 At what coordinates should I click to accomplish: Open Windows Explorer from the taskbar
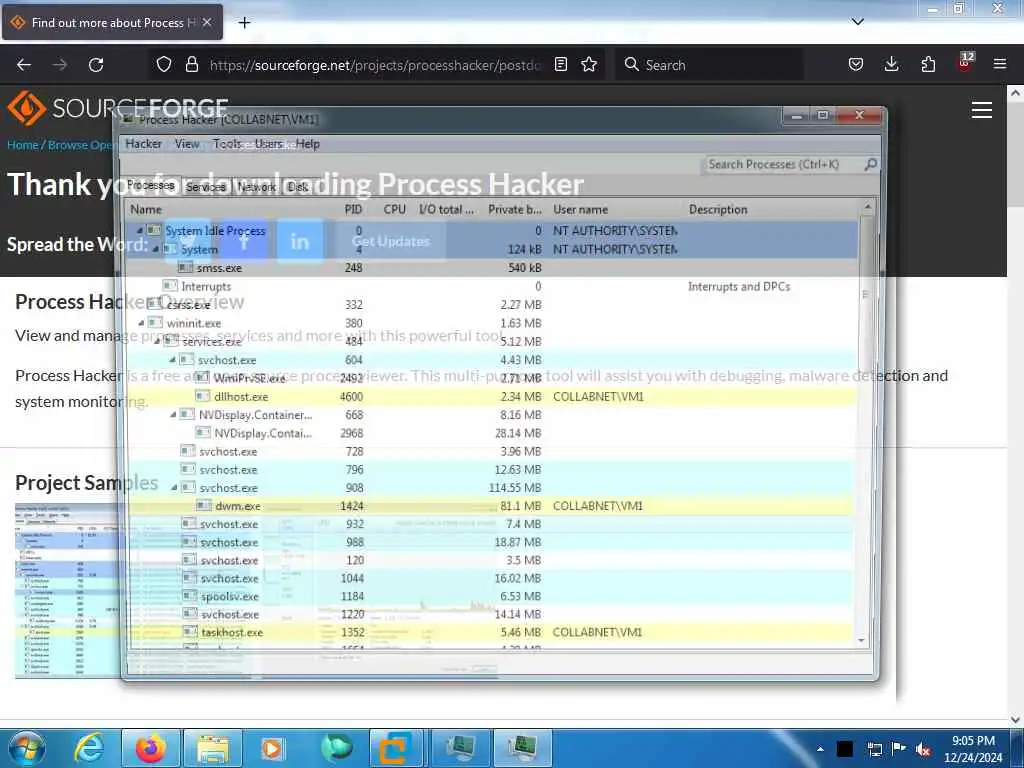click(213, 748)
